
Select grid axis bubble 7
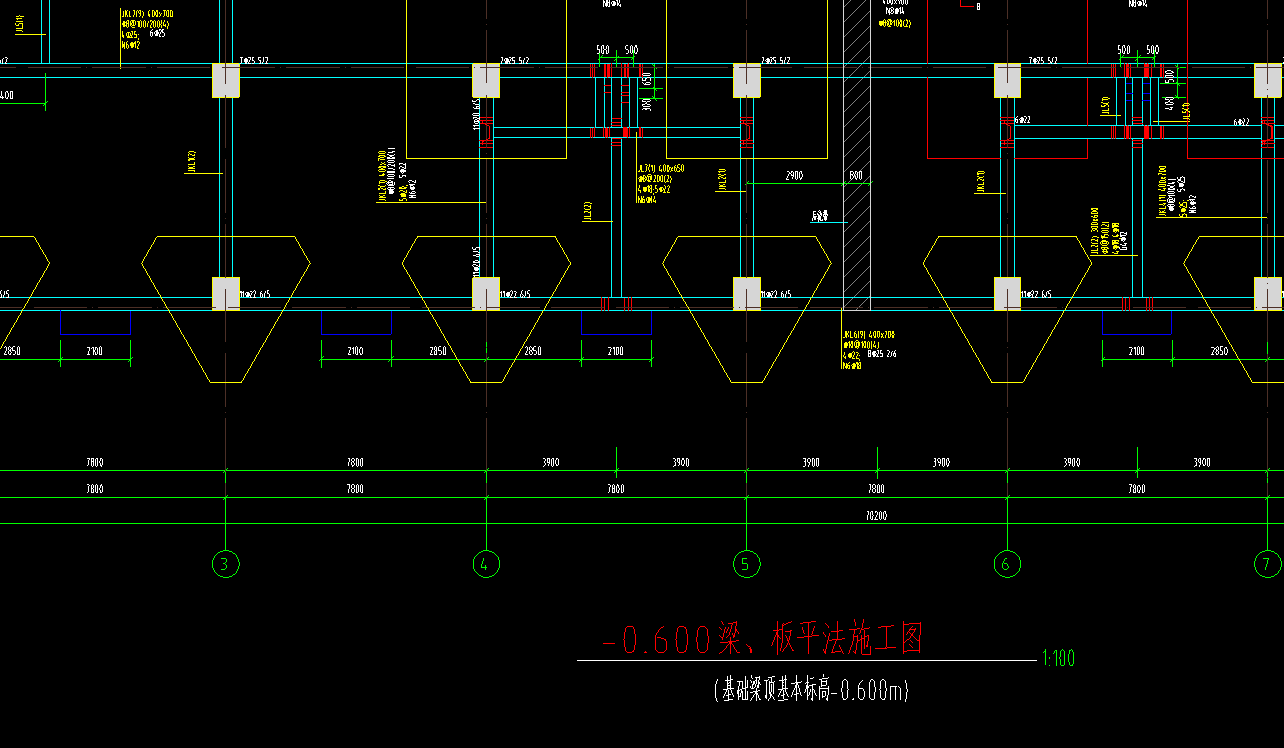[x=1267, y=564]
